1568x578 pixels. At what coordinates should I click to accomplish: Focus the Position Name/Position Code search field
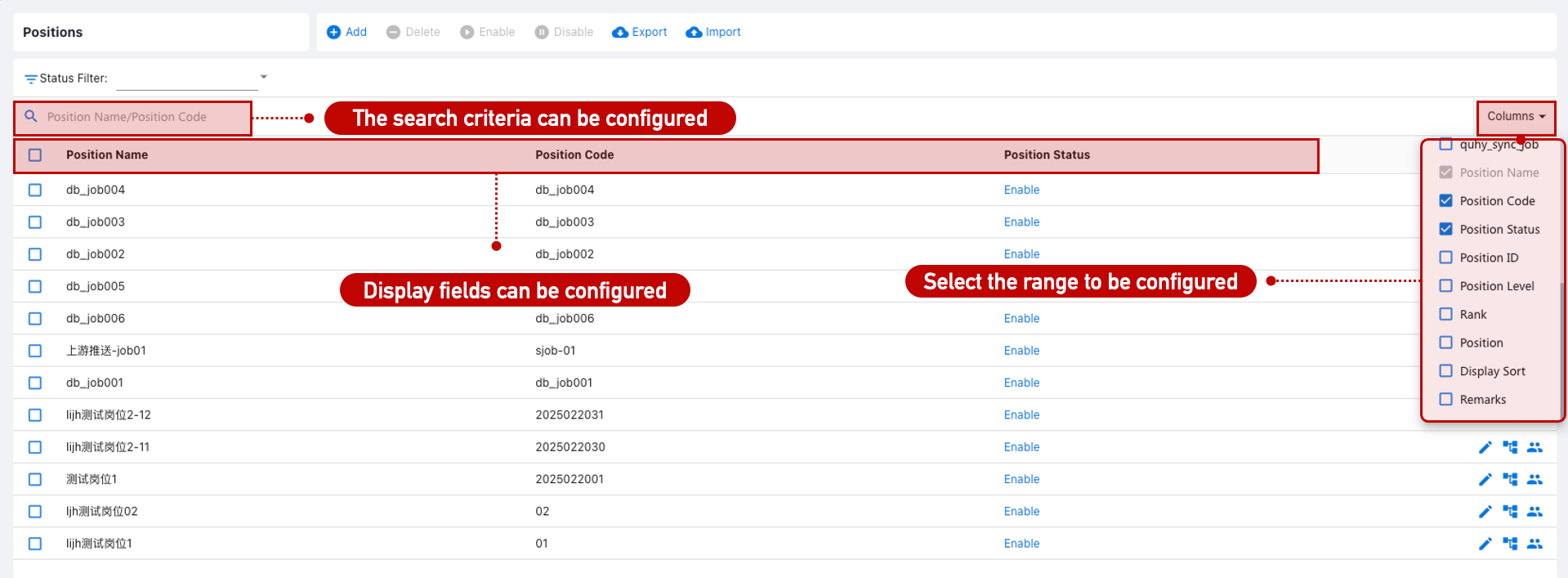coord(139,117)
